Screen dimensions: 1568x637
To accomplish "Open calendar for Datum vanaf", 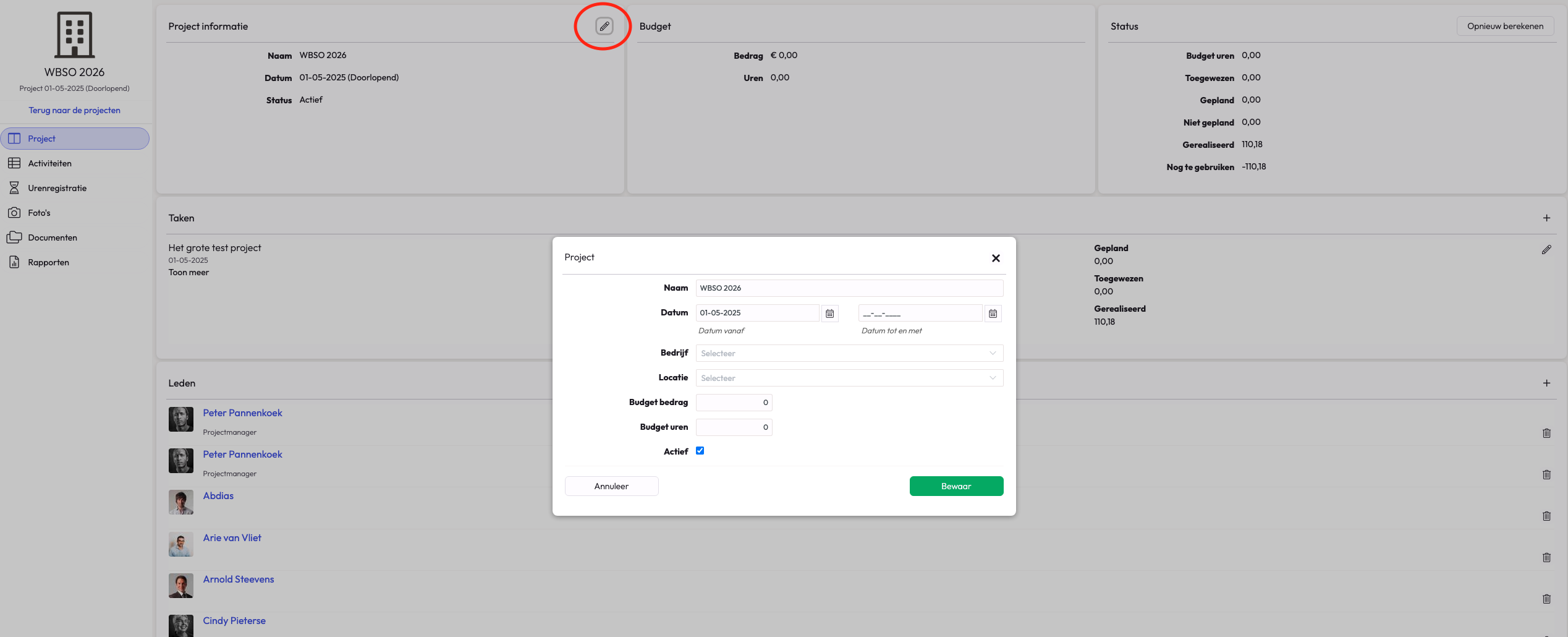I will (830, 314).
